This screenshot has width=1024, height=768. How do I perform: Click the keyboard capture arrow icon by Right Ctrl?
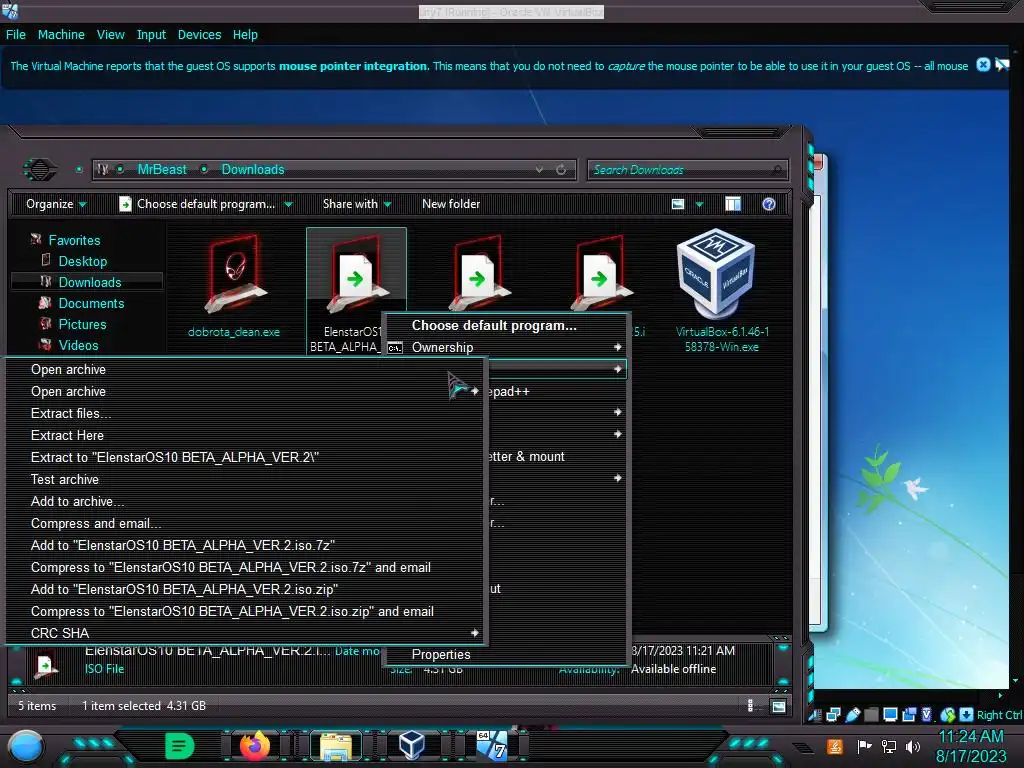(x=966, y=714)
